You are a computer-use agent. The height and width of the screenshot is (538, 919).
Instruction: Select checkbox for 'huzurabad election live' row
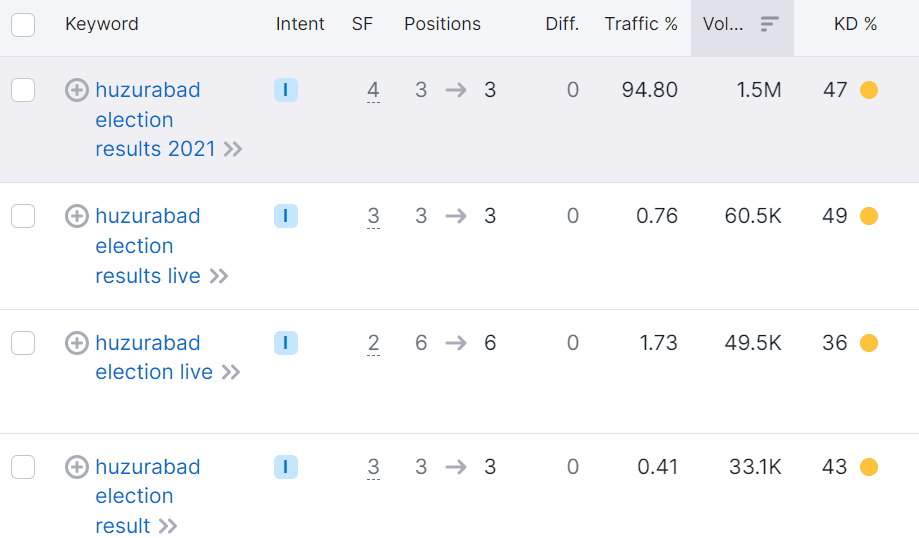(23, 343)
